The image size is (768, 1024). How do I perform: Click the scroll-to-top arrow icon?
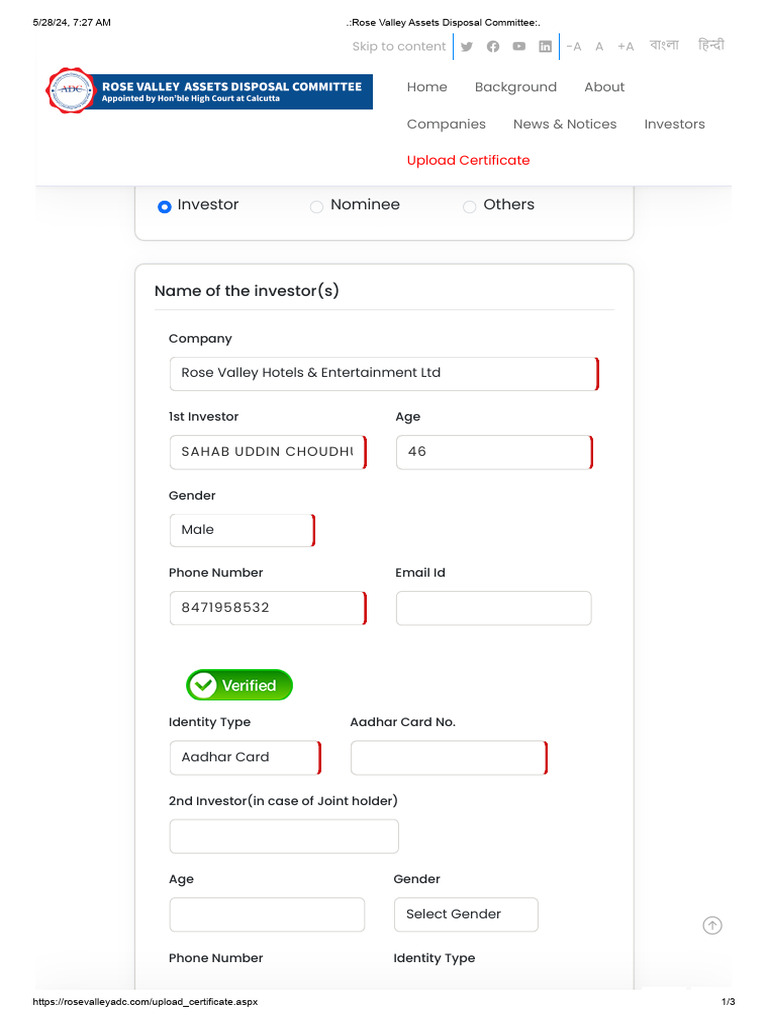point(712,925)
